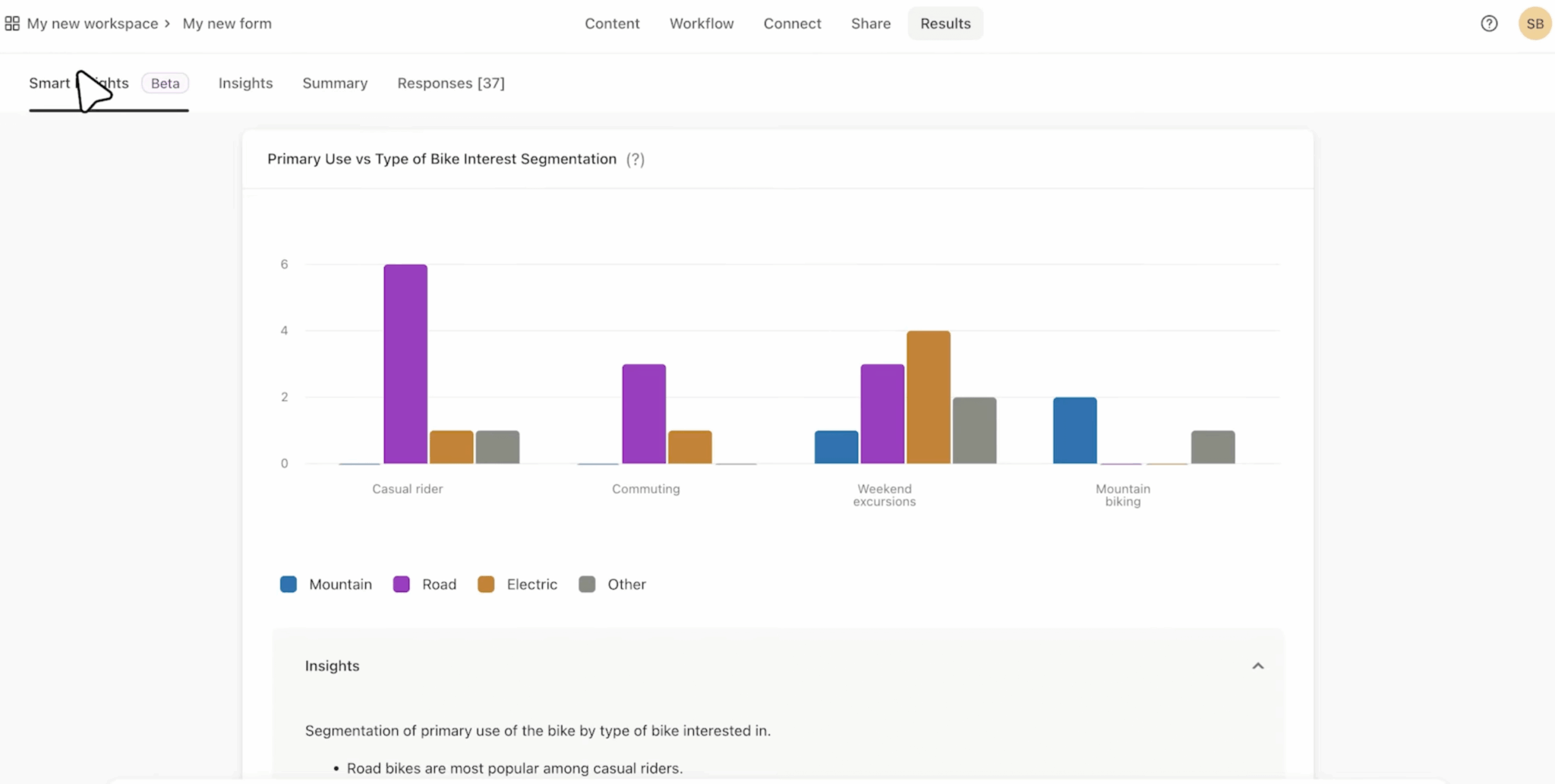
Task: Open the help question mark icon
Action: point(1489,24)
